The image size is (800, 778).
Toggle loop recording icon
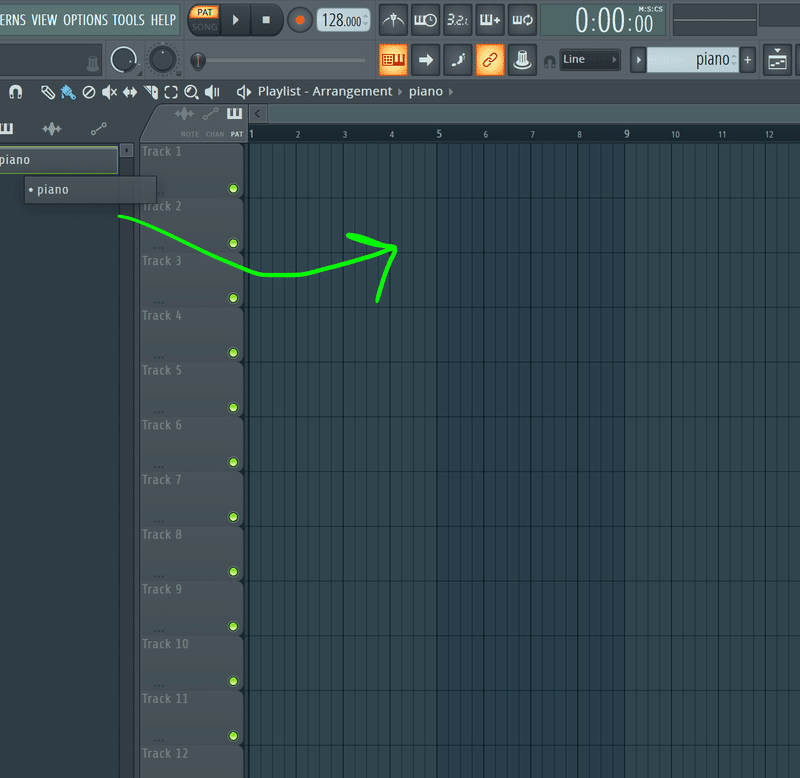pos(522,20)
